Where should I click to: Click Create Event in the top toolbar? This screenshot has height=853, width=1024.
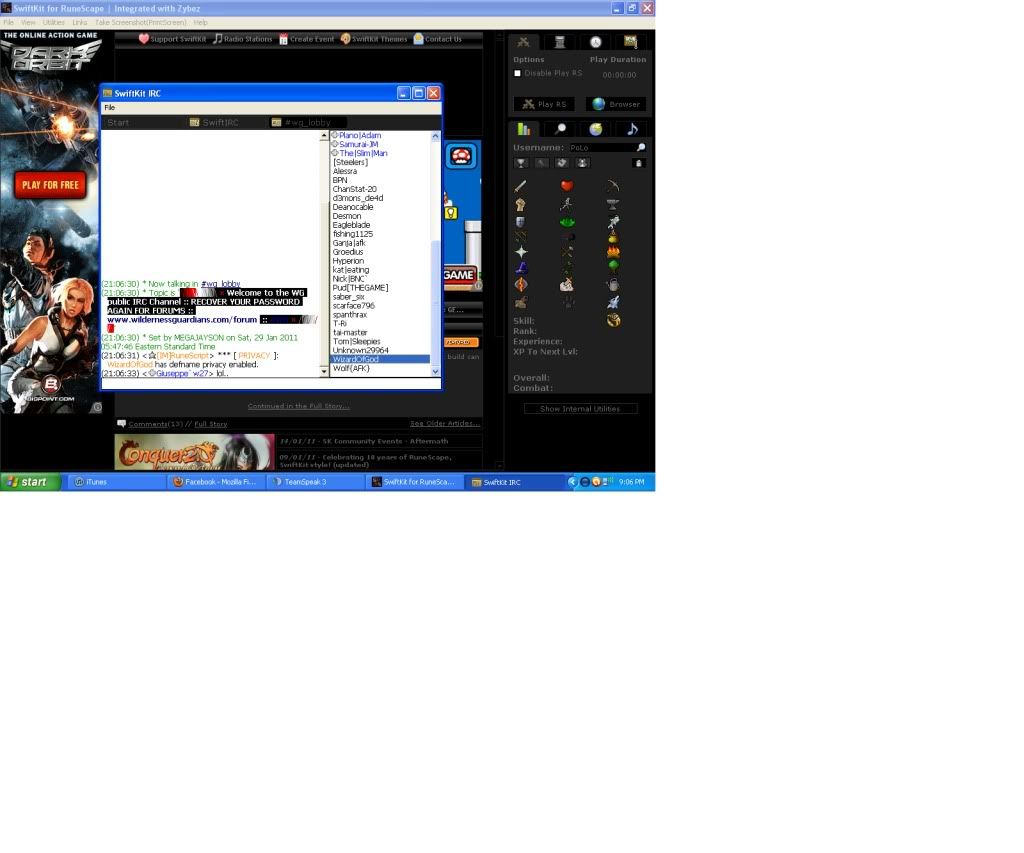(306, 39)
